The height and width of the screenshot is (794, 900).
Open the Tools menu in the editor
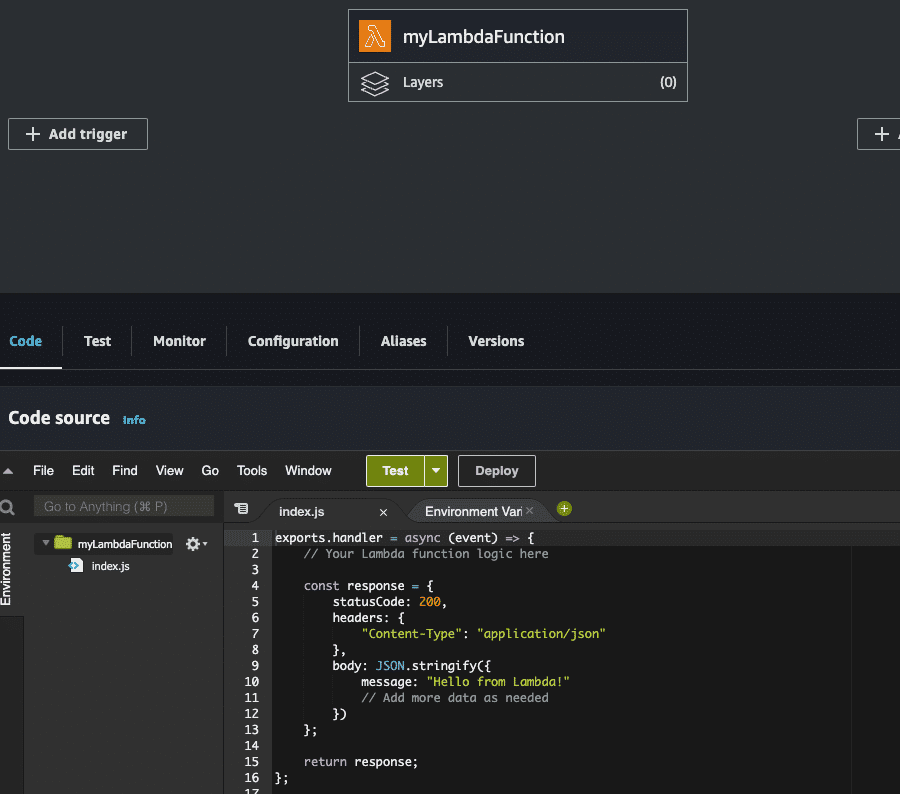pos(251,470)
